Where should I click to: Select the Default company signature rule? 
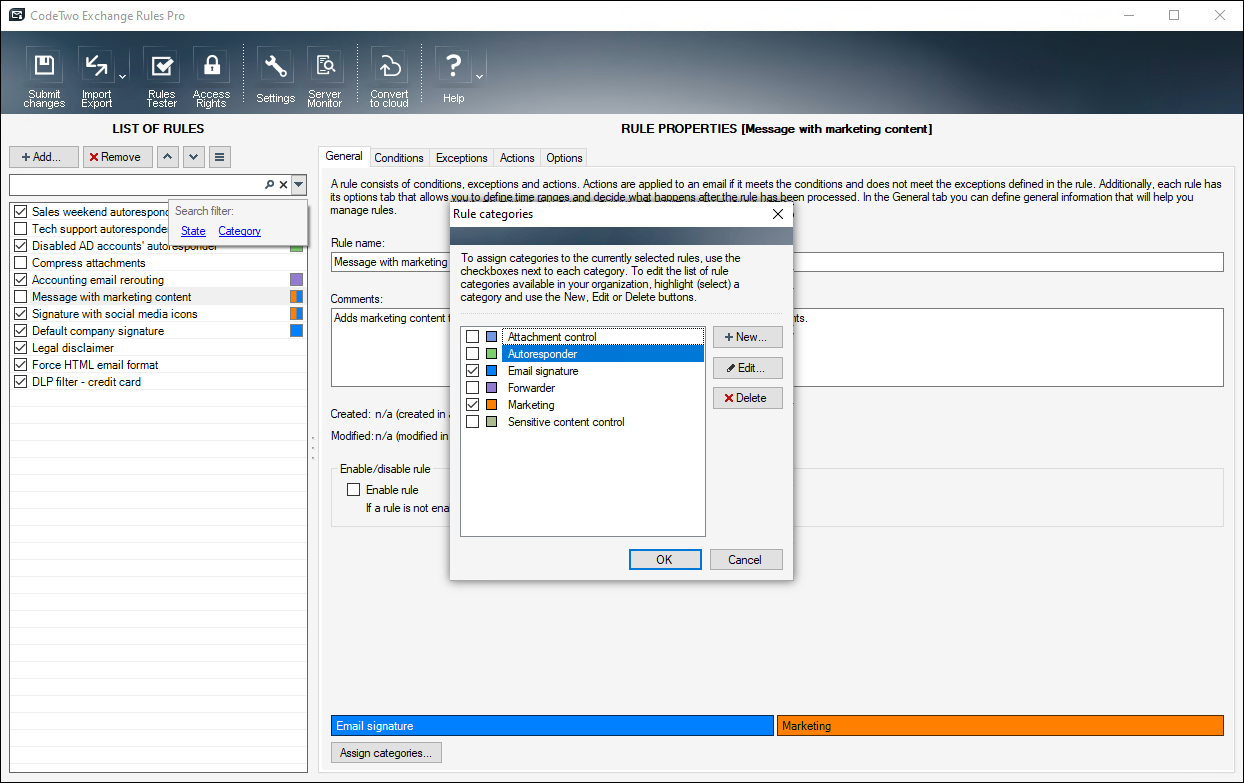click(98, 331)
